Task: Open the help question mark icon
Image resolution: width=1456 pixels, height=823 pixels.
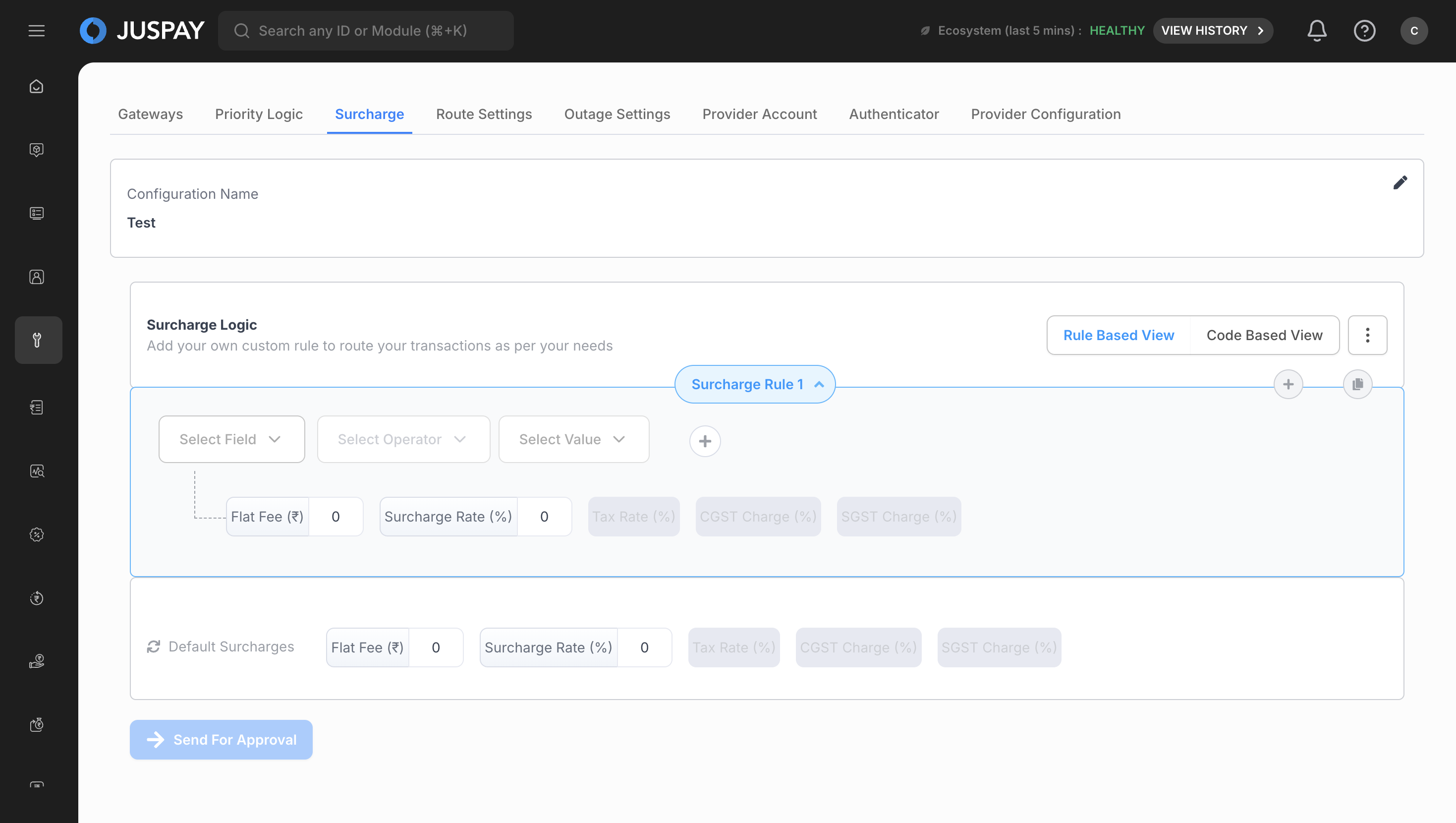Action: click(1364, 31)
